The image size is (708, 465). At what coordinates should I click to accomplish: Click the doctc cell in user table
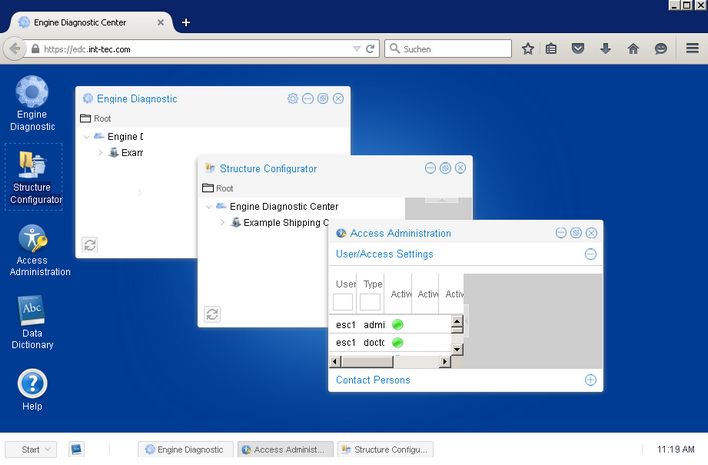(x=374, y=343)
